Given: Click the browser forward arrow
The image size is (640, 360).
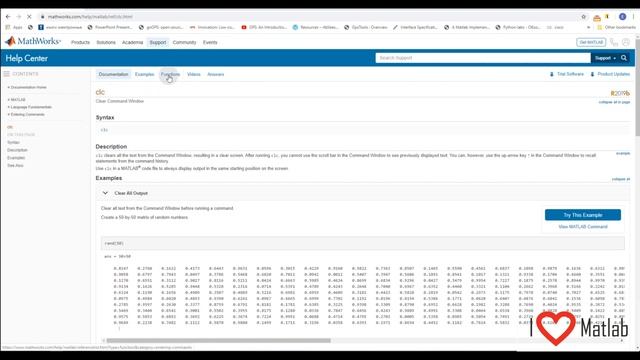Looking at the screenshot, I should [18, 17].
